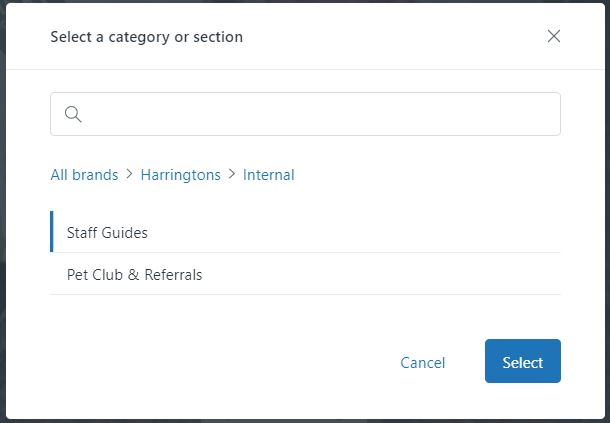Go to All brands breadcrumb
Screen dimensions: 610x423
click(x=84, y=175)
